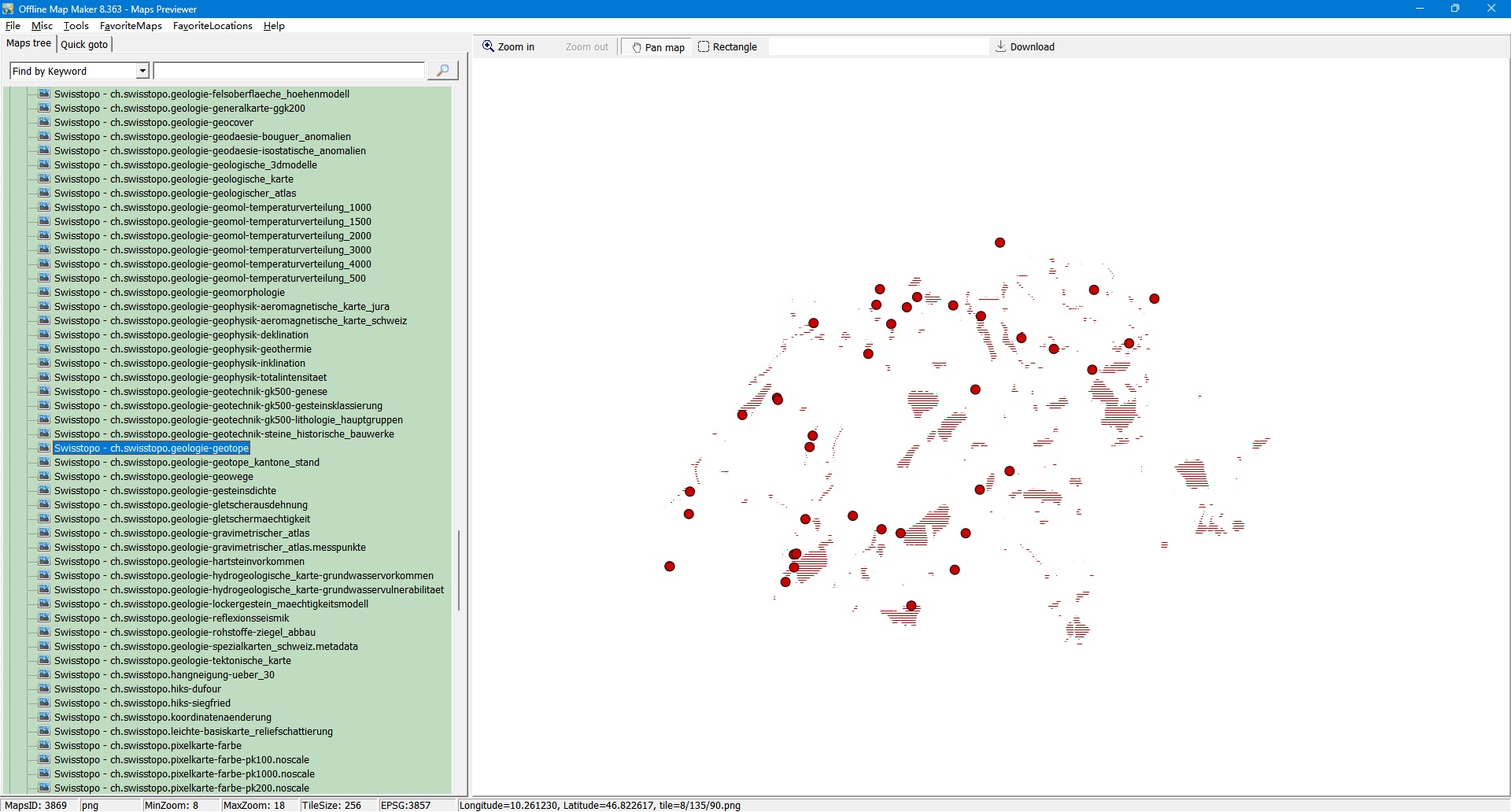Click the Zoom out toolbar button
This screenshot has height=812, width=1511.
(586, 47)
